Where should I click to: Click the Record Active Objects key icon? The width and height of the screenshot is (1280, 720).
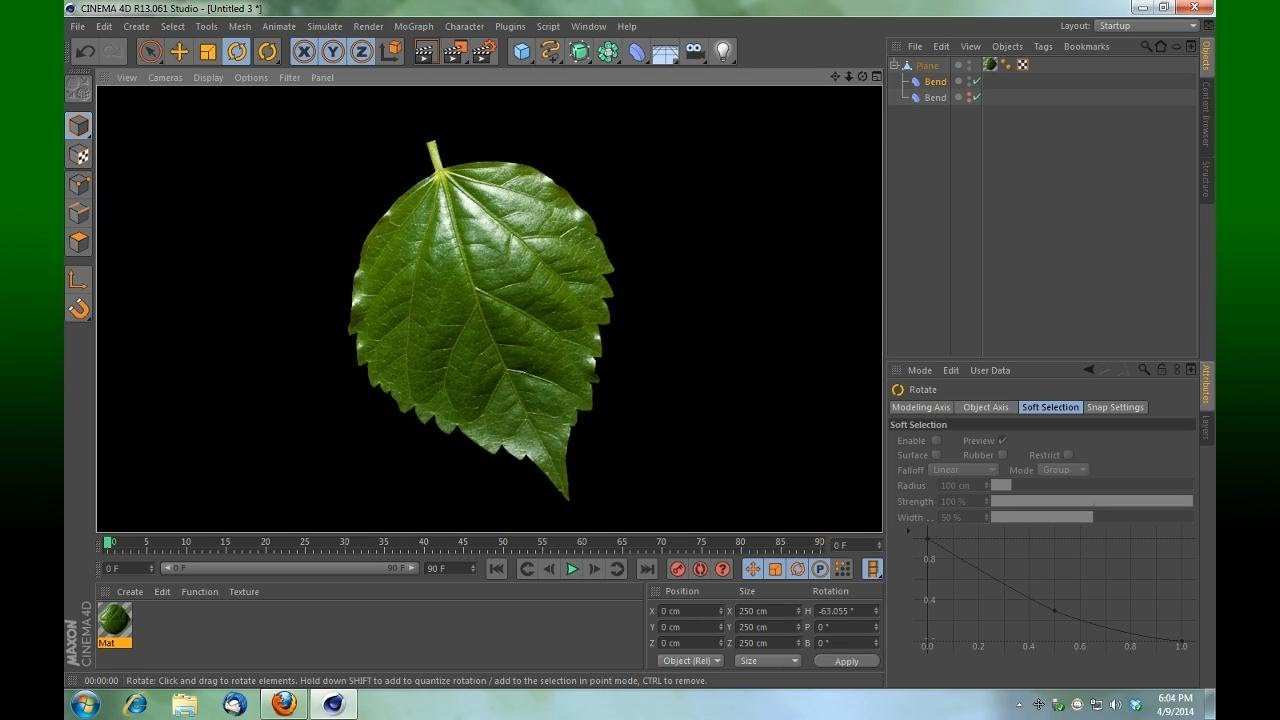click(x=678, y=569)
